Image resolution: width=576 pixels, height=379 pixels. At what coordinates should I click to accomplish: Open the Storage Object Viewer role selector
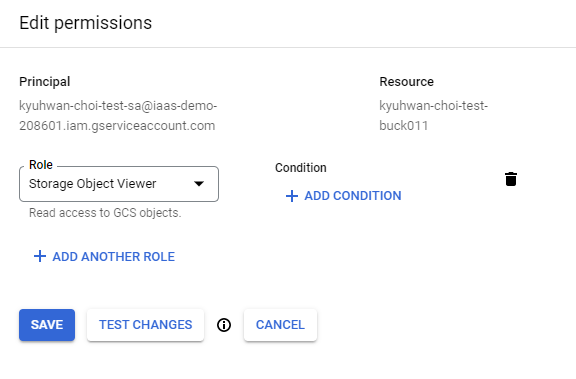[119, 184]
